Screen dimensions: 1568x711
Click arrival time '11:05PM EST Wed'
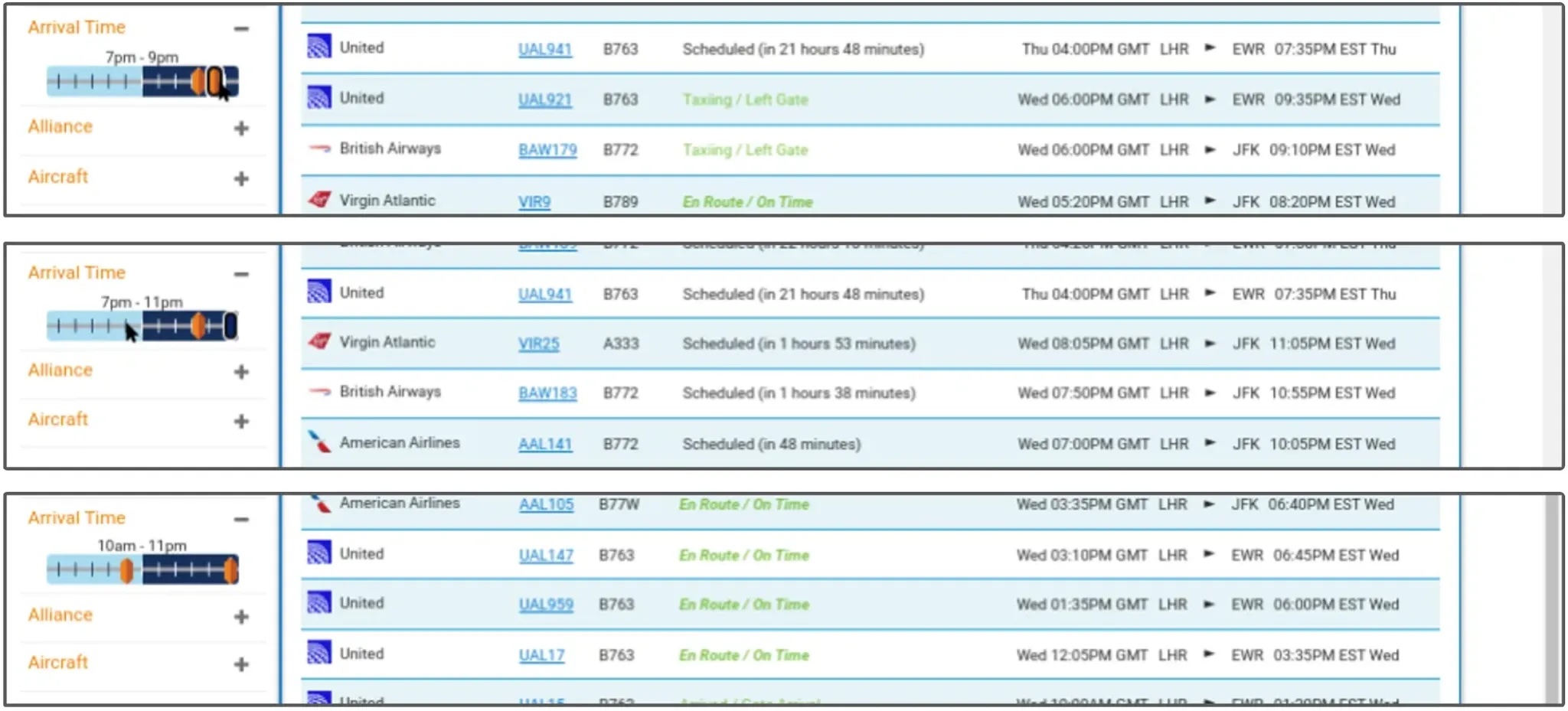[x=1332, y=344]
